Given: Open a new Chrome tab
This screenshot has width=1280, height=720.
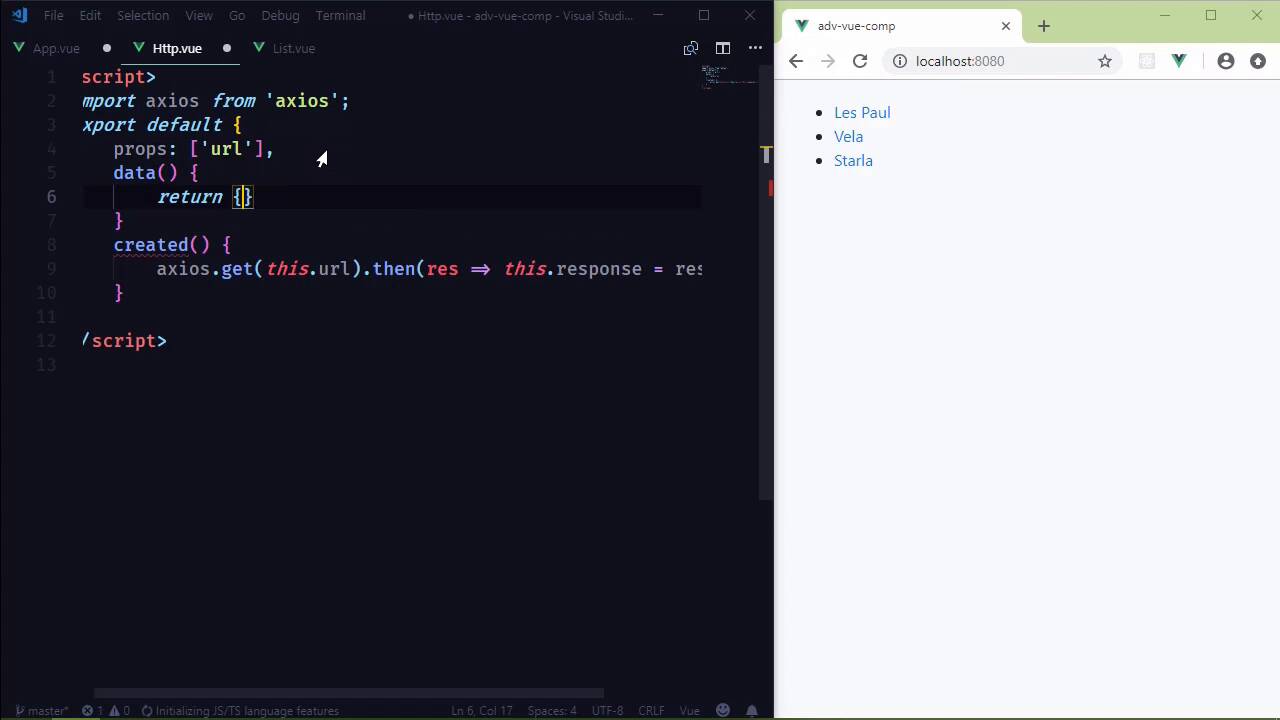Looking at the screenshot, I should pyautogui.click(x=1044, y=26).
